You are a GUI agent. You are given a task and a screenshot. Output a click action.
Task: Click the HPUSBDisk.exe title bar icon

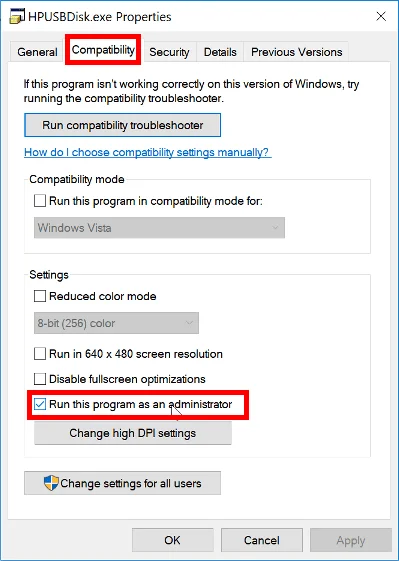point(17,16)
